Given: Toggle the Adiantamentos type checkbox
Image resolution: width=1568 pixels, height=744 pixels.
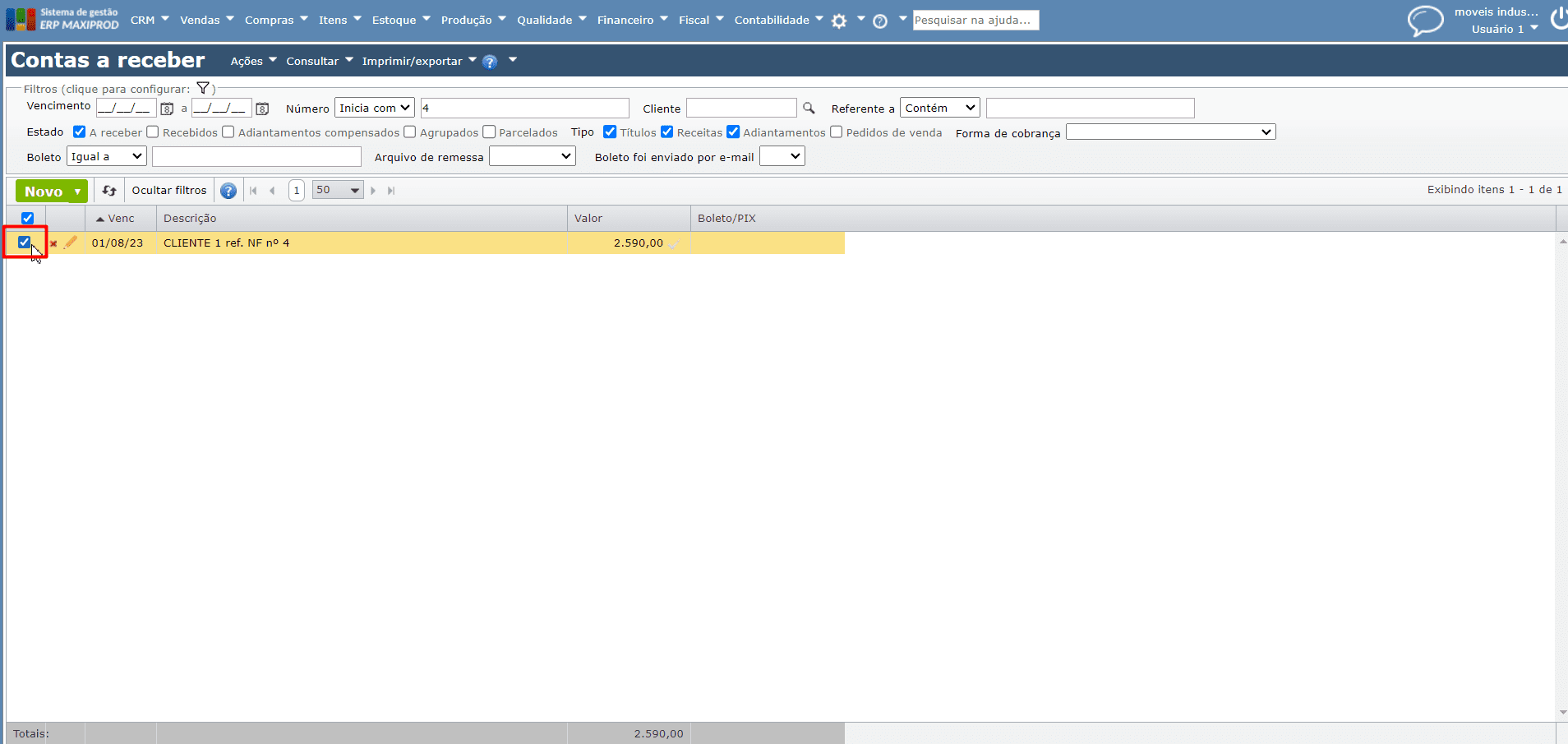Looking at the screenshot, I should pyautogui.click(x=733, y=132).
